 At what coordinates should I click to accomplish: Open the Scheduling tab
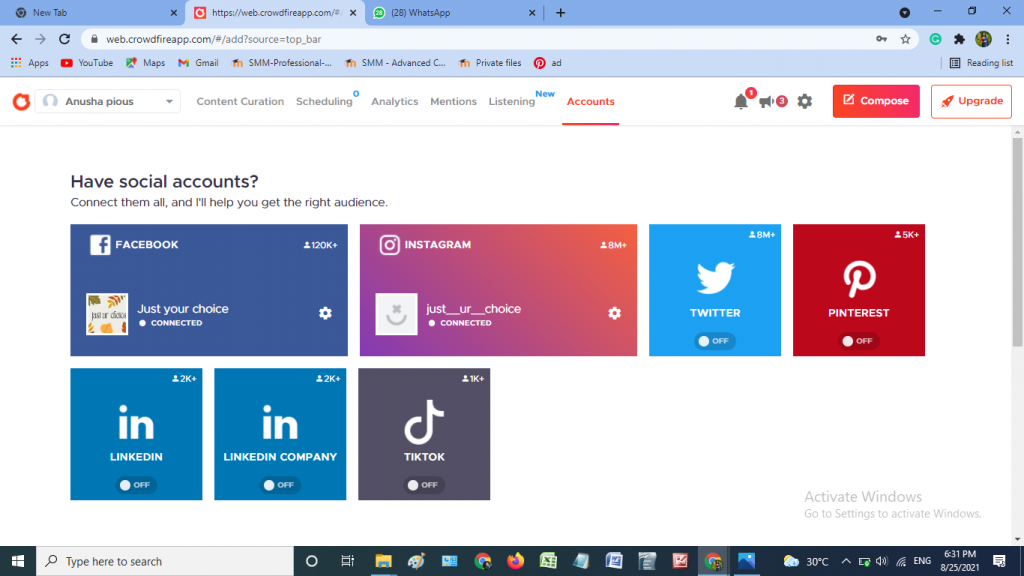click(324, 101)
